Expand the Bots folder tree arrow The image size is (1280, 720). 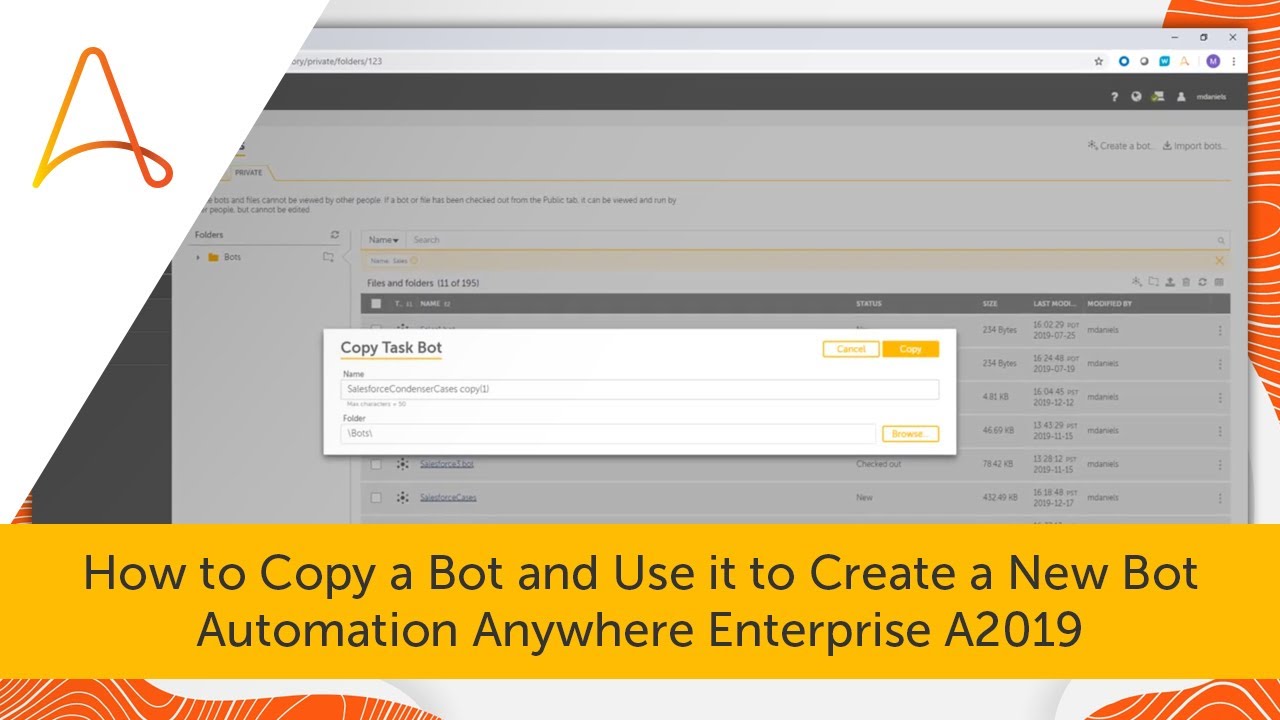pyautogui.click(x=198, y=257)
